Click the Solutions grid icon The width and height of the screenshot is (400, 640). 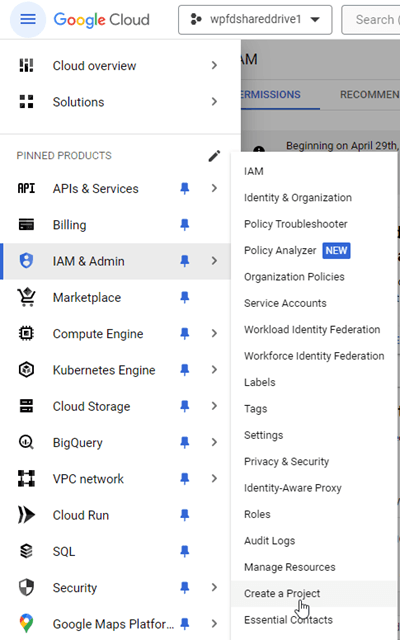tap(27, 102)
